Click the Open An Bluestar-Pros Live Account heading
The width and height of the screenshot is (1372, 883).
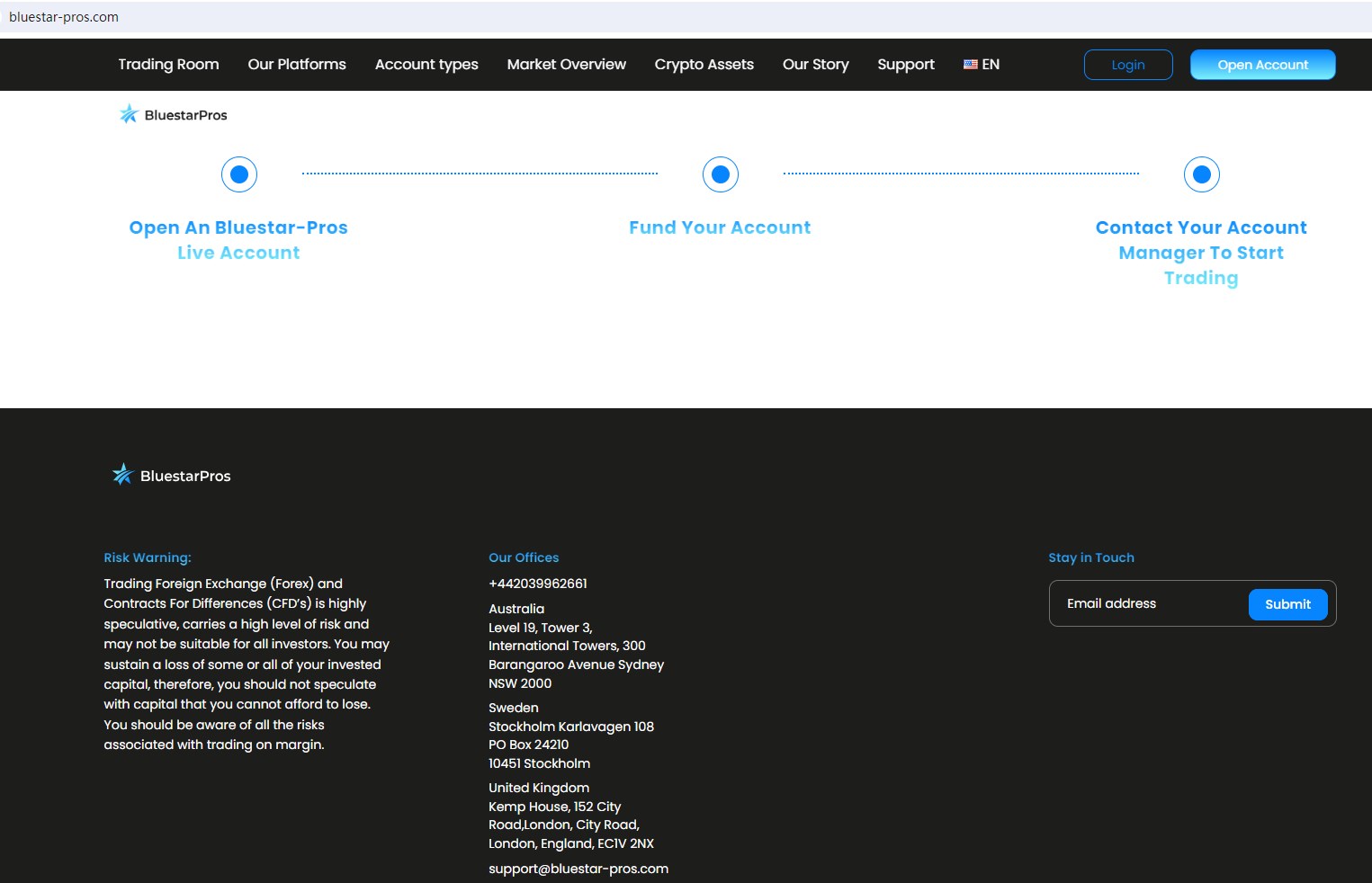(238, 240)
